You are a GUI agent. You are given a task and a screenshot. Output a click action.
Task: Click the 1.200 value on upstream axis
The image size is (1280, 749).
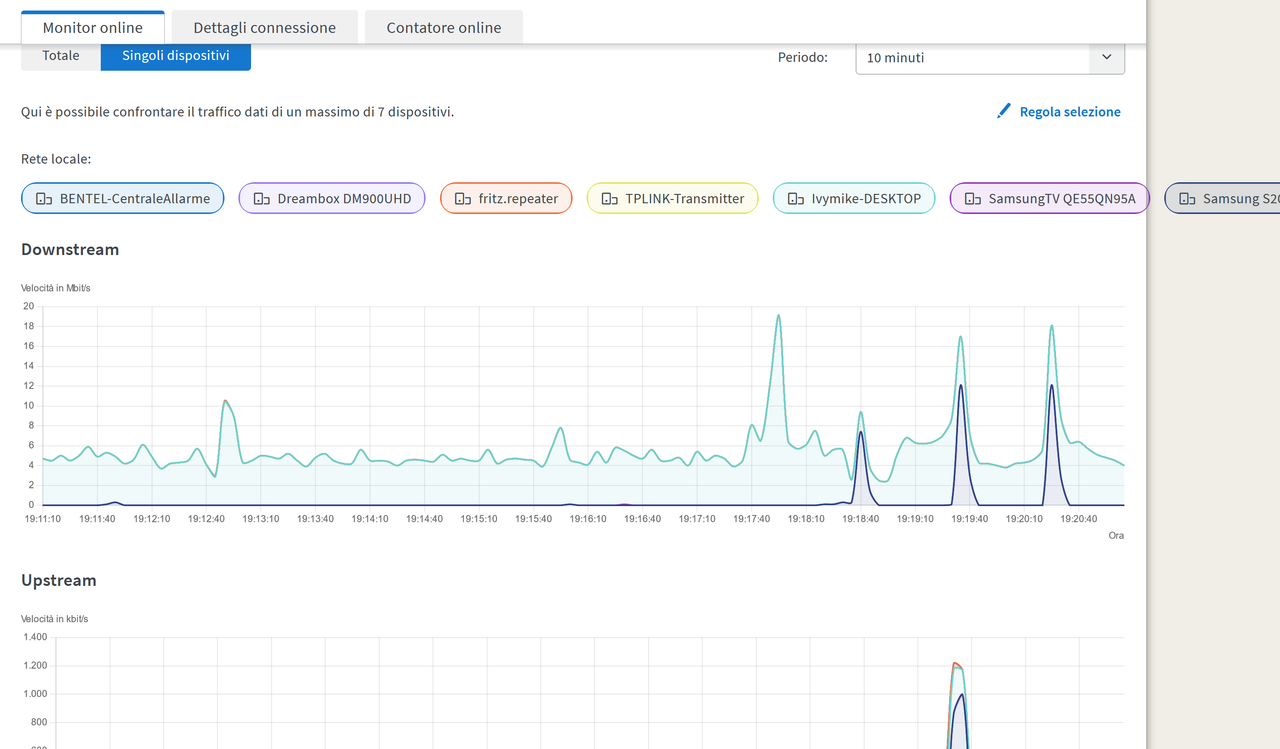click(35, 666)
